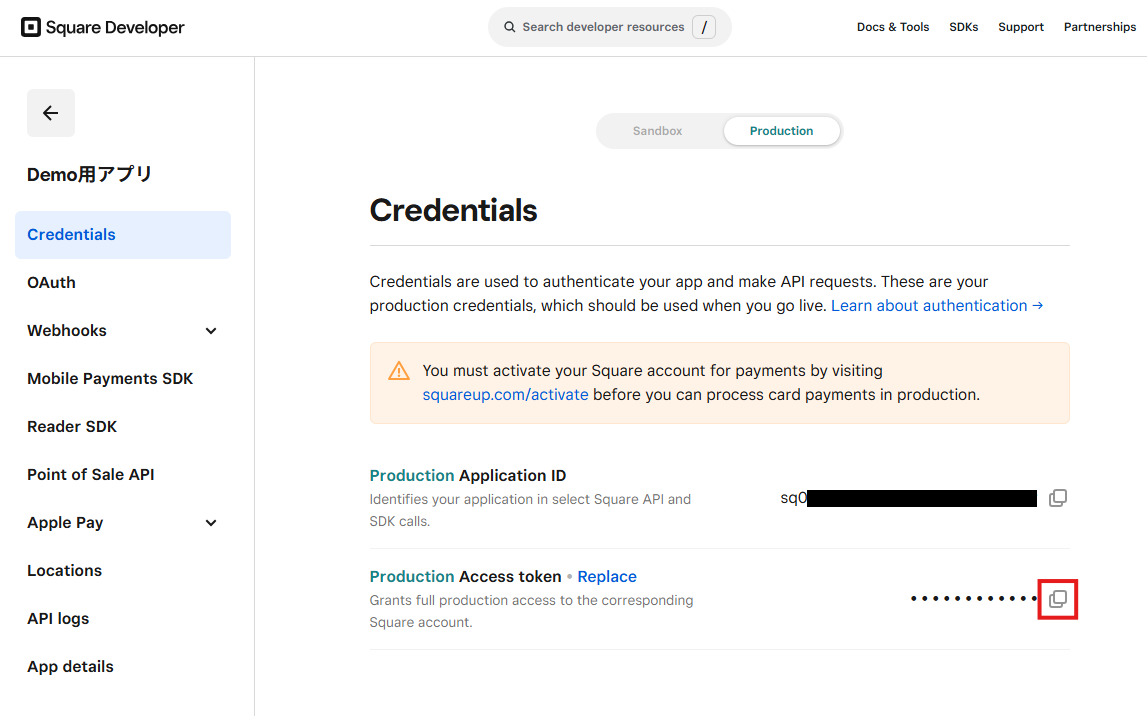This screenshot has width=1147, height=716.
Task: Open Docs & Tools menu
Action: (x=893, y=27)
